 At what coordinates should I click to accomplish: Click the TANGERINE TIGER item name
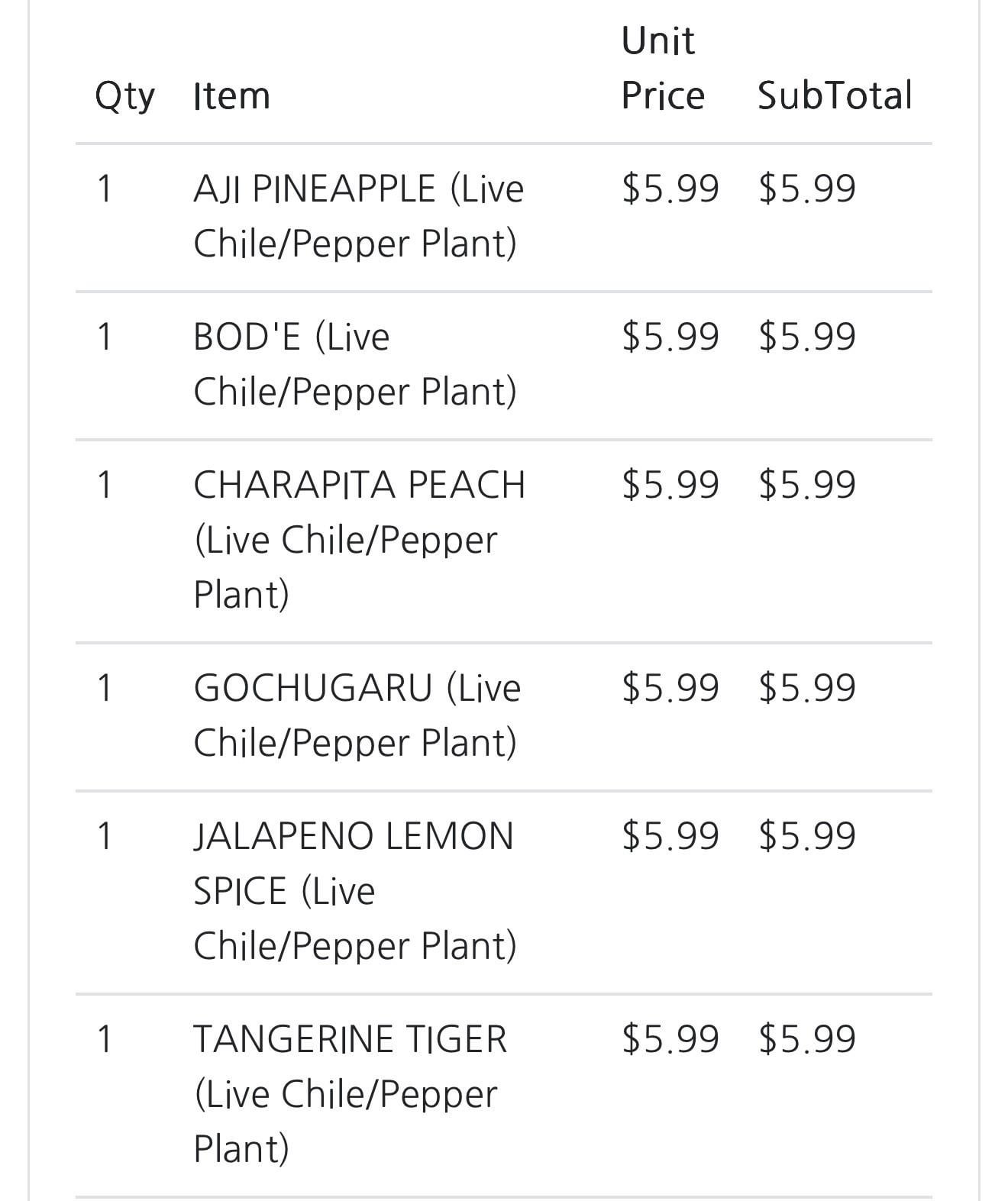(x=350, y=1093)
